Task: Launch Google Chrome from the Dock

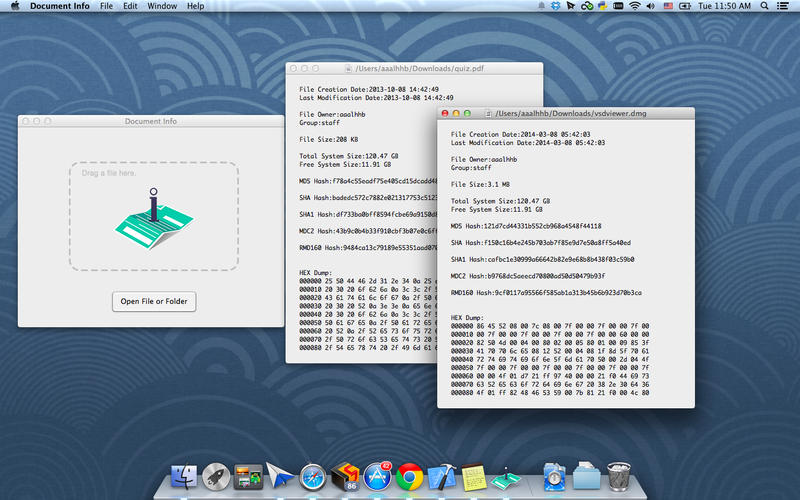Action: 410,477
